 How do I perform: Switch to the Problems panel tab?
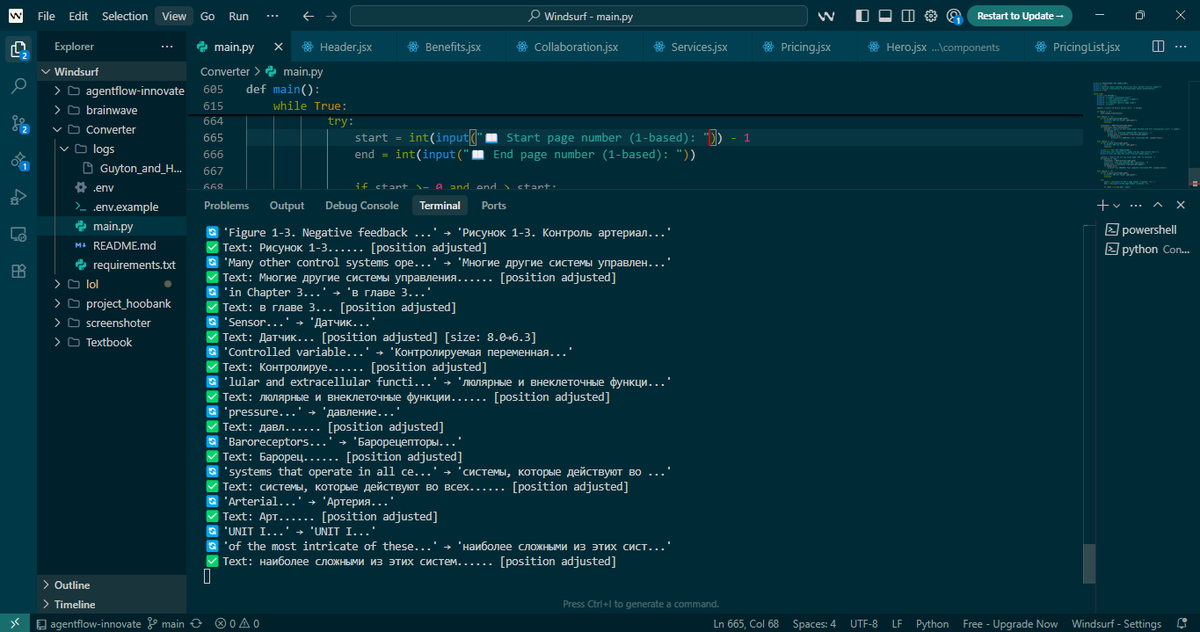(226, 205)
